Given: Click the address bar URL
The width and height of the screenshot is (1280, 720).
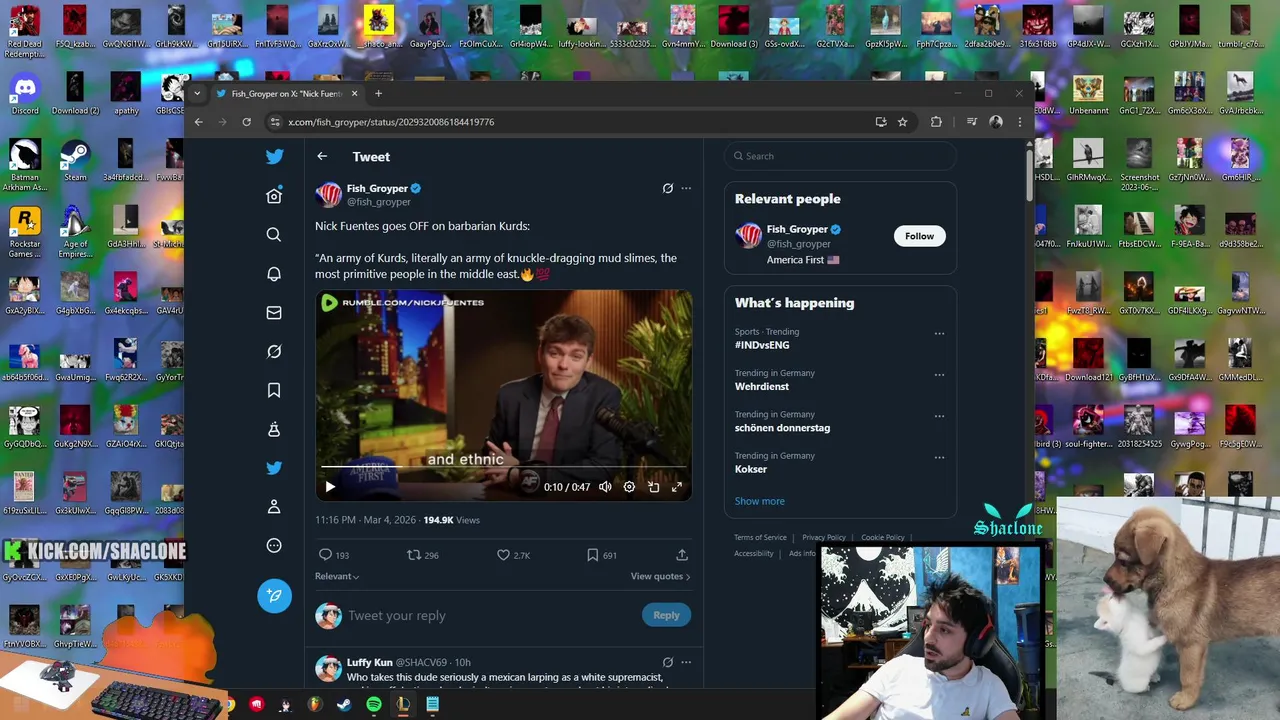Looking at the screenshot, I should (x=391, y=122).
